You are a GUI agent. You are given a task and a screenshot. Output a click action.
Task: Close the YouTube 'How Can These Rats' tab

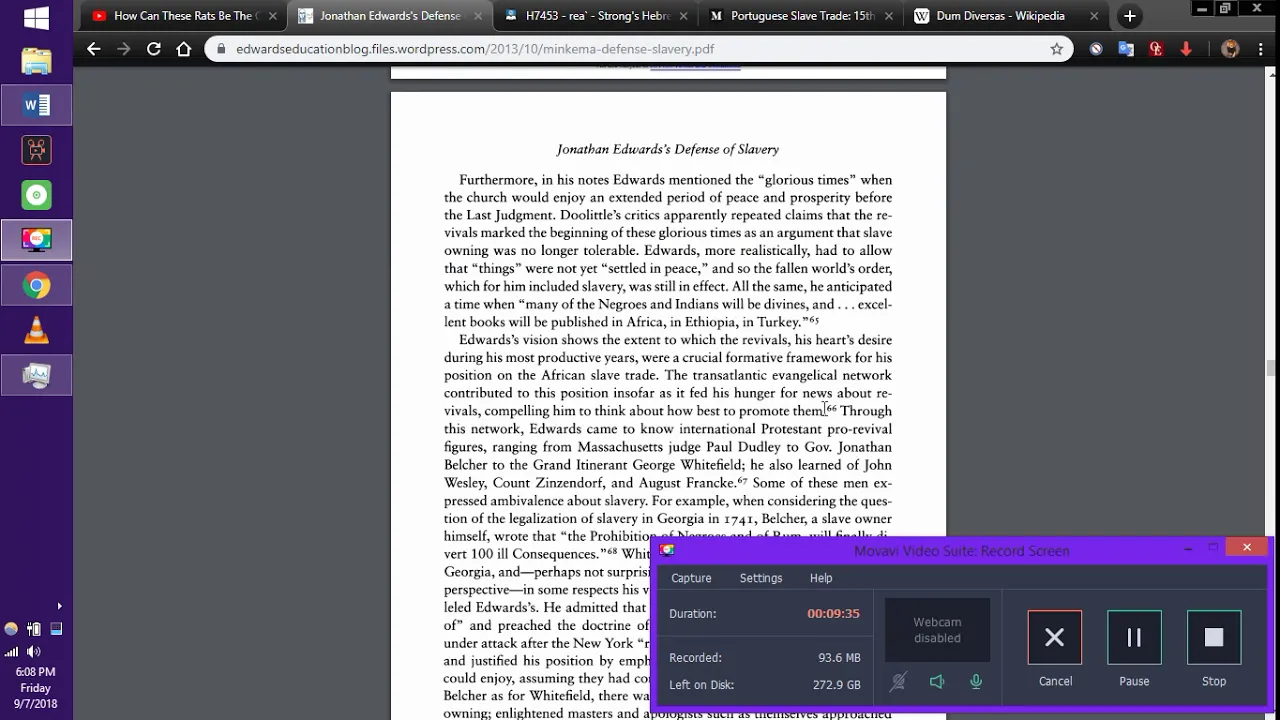click(x=272, y=16)
